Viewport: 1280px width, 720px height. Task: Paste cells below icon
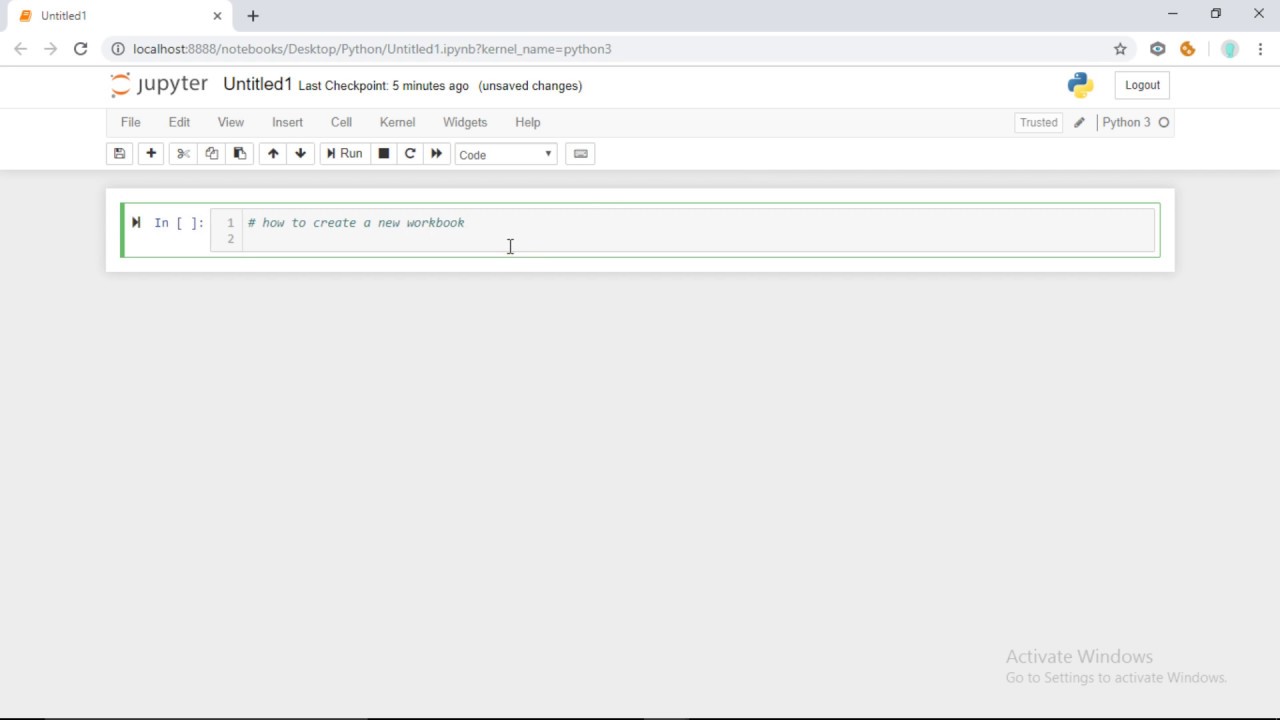click(x=239, y=154)
